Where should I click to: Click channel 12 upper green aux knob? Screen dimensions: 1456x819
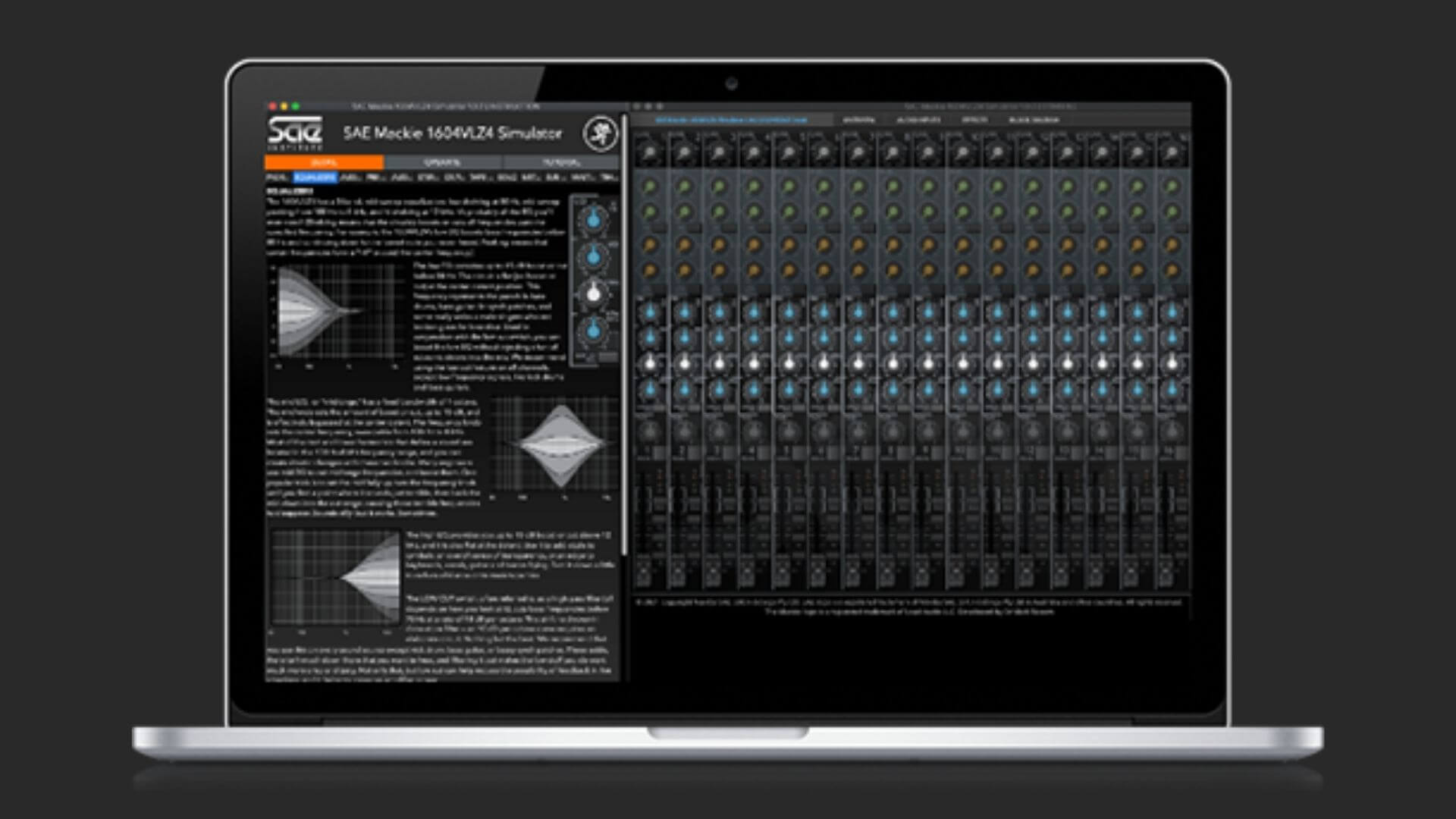click(1033, 187)
